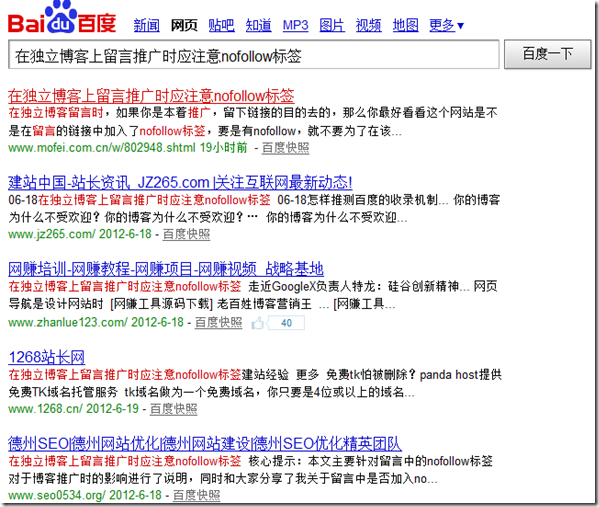Click the snippet text 核心提示：本文主要针对留言中的nofollow标签
This screenshot has width=599, height=507.
371,461
